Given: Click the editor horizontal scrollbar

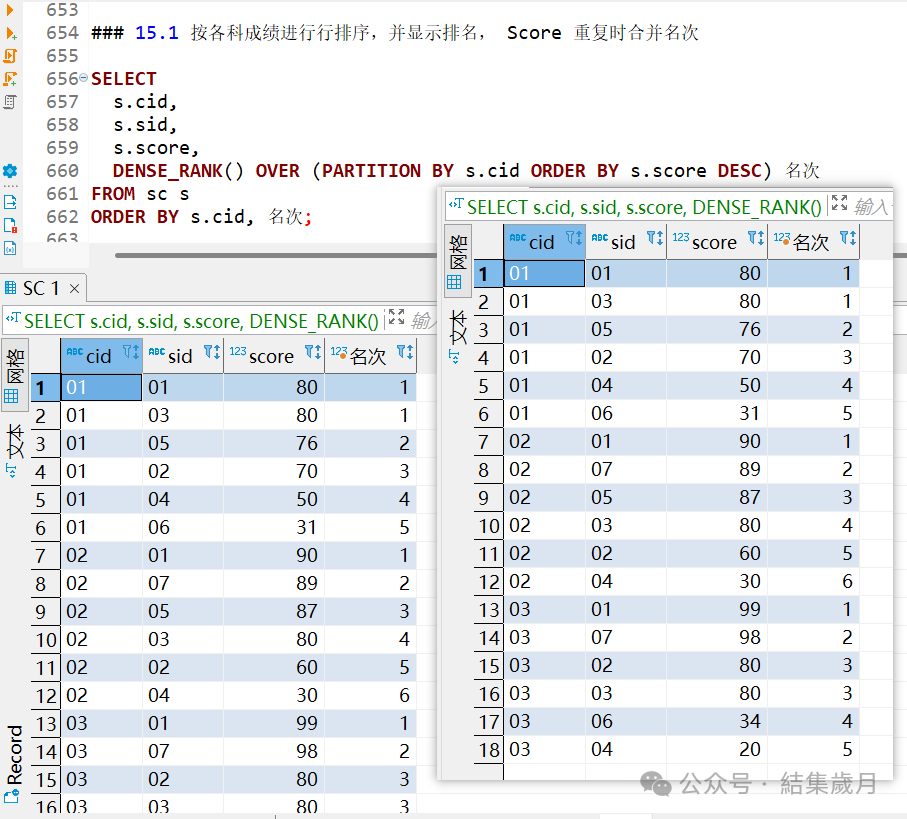Looking at the screenshot, I should tap(275, 255).
